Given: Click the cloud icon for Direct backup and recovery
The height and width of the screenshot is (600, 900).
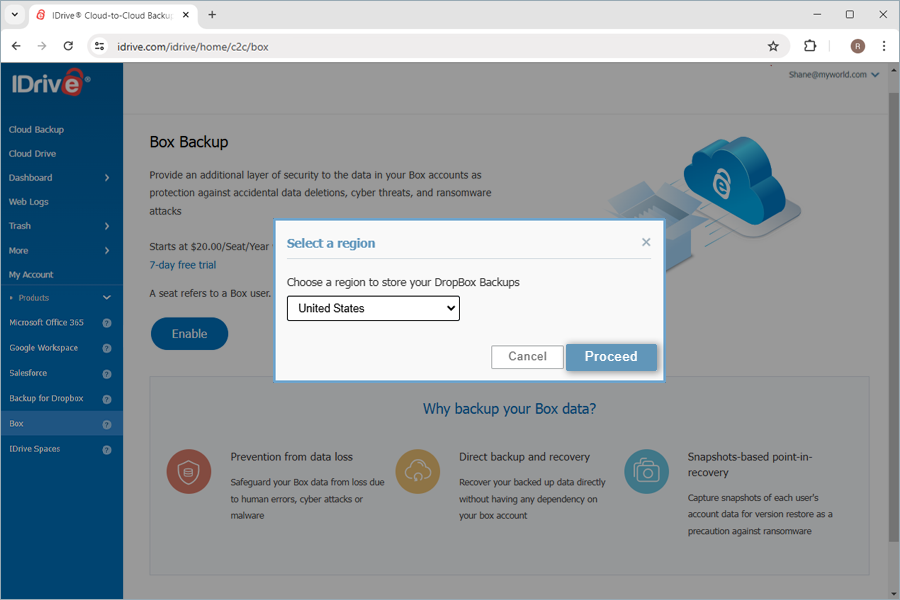Looking at the screenshot, I should click(417, 471).
